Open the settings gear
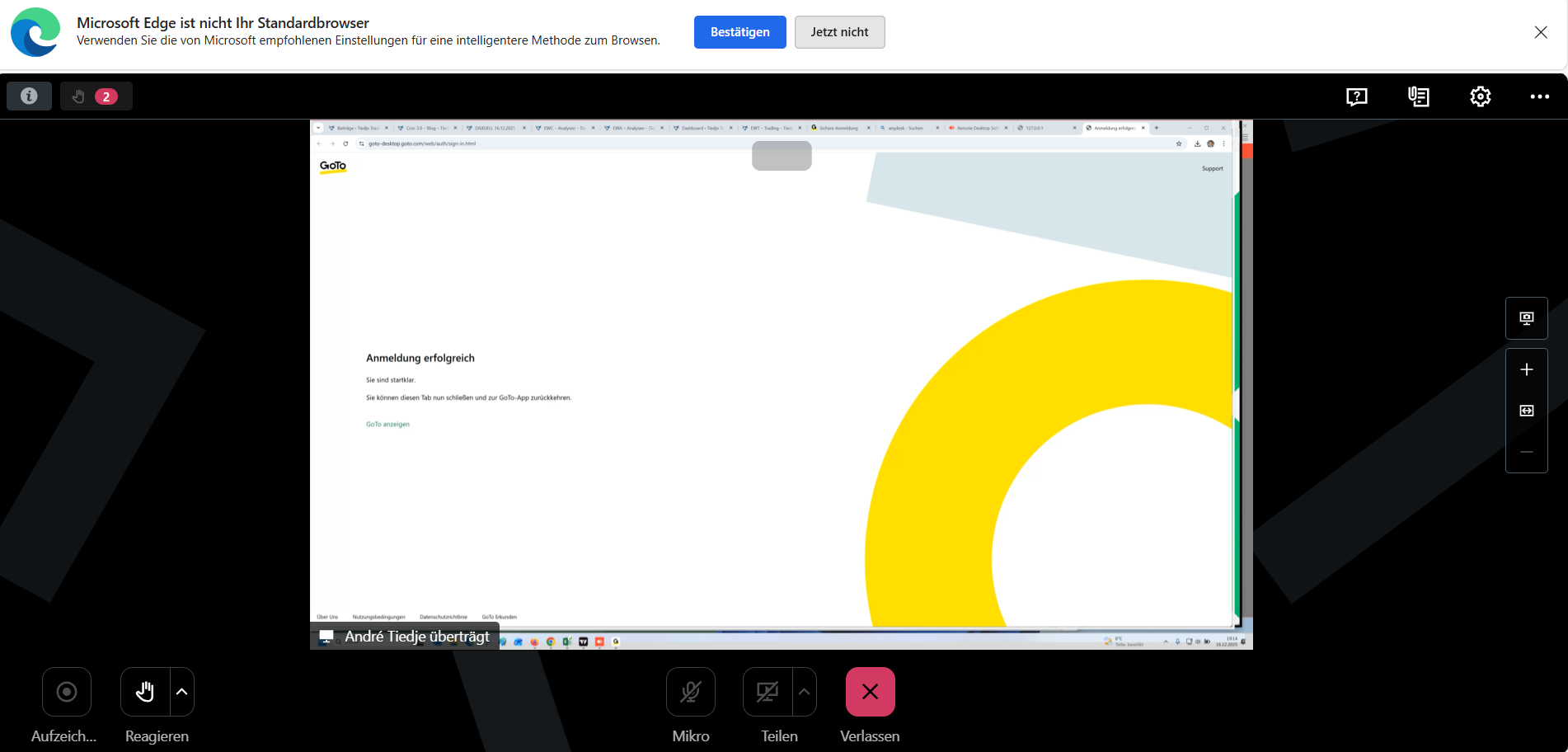The width and height of the screenshot is (1568, 752). point(1480,96)
